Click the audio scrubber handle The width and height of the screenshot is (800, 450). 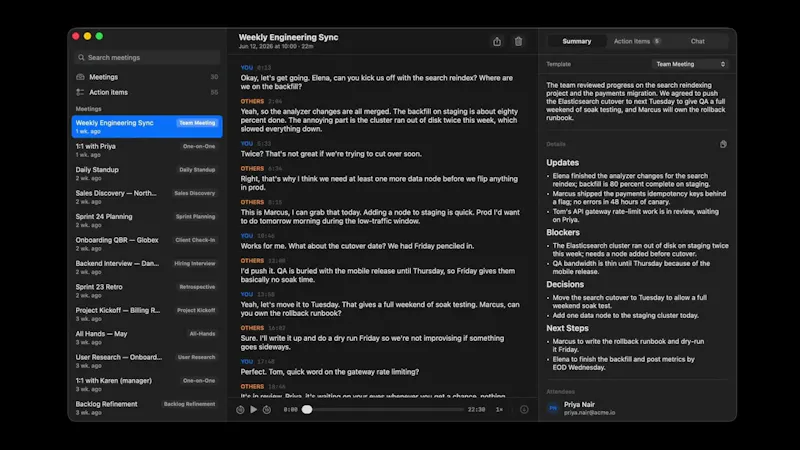tap(307, 410)
